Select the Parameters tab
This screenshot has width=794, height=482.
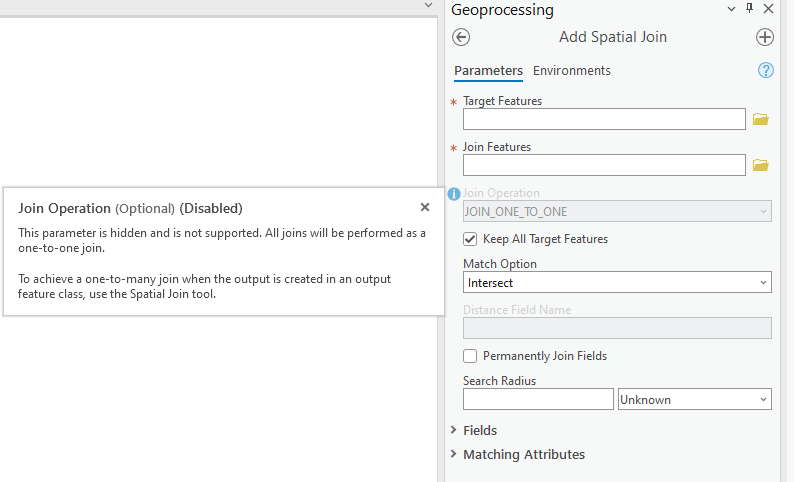[488, 71]
